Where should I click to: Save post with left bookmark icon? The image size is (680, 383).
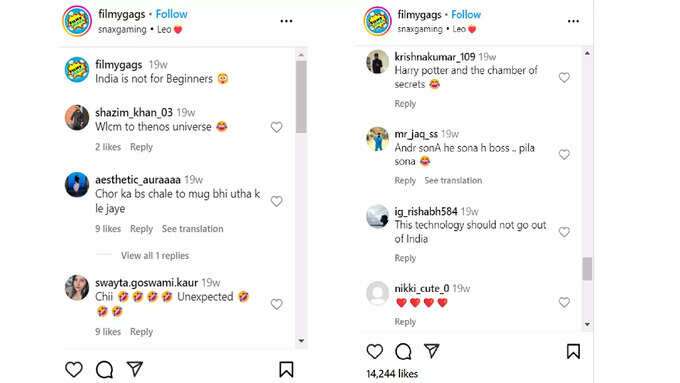coord(286,369)
